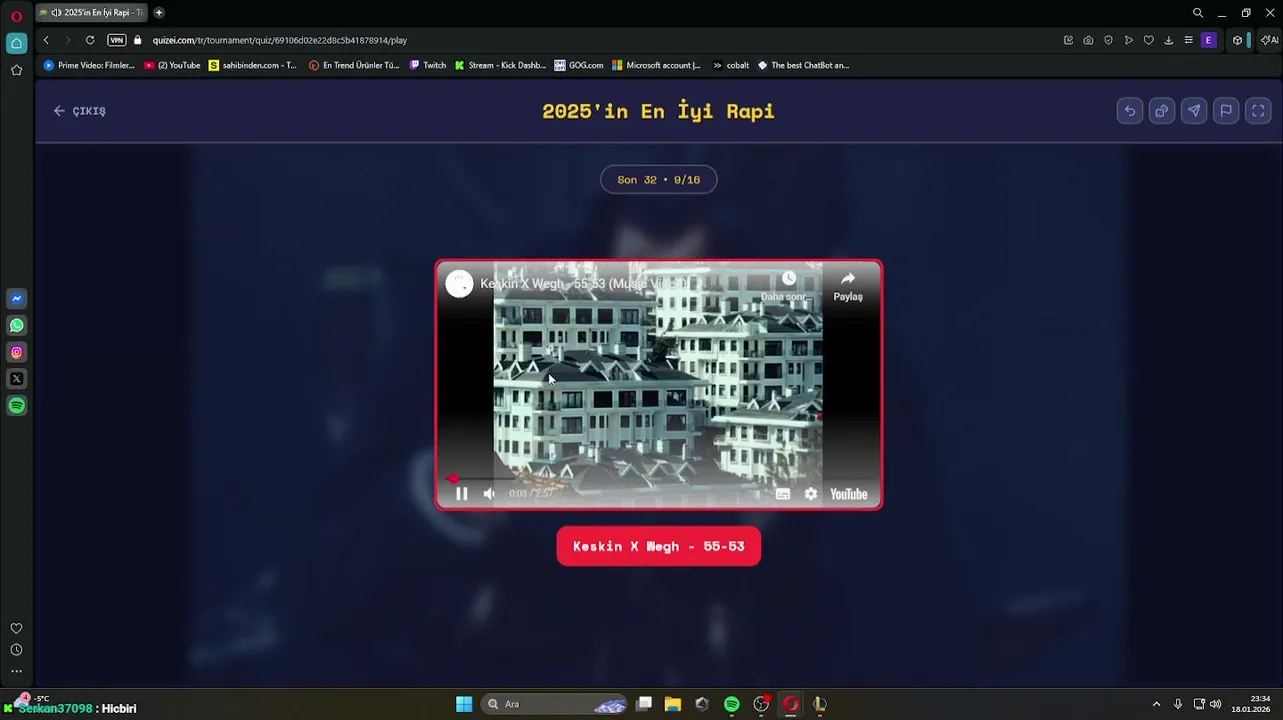Open cobalt bookmark

click(730, 65)
